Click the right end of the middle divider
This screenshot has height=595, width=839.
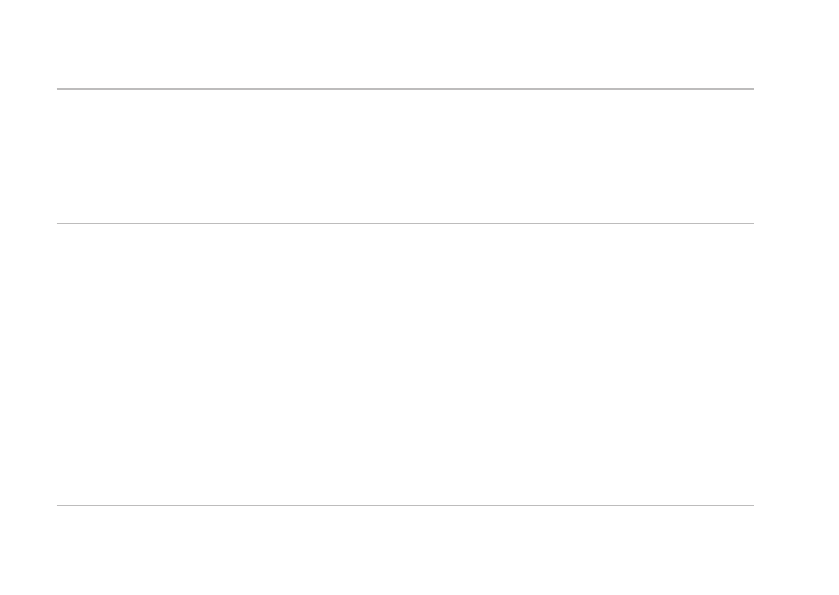pos(751,223)
